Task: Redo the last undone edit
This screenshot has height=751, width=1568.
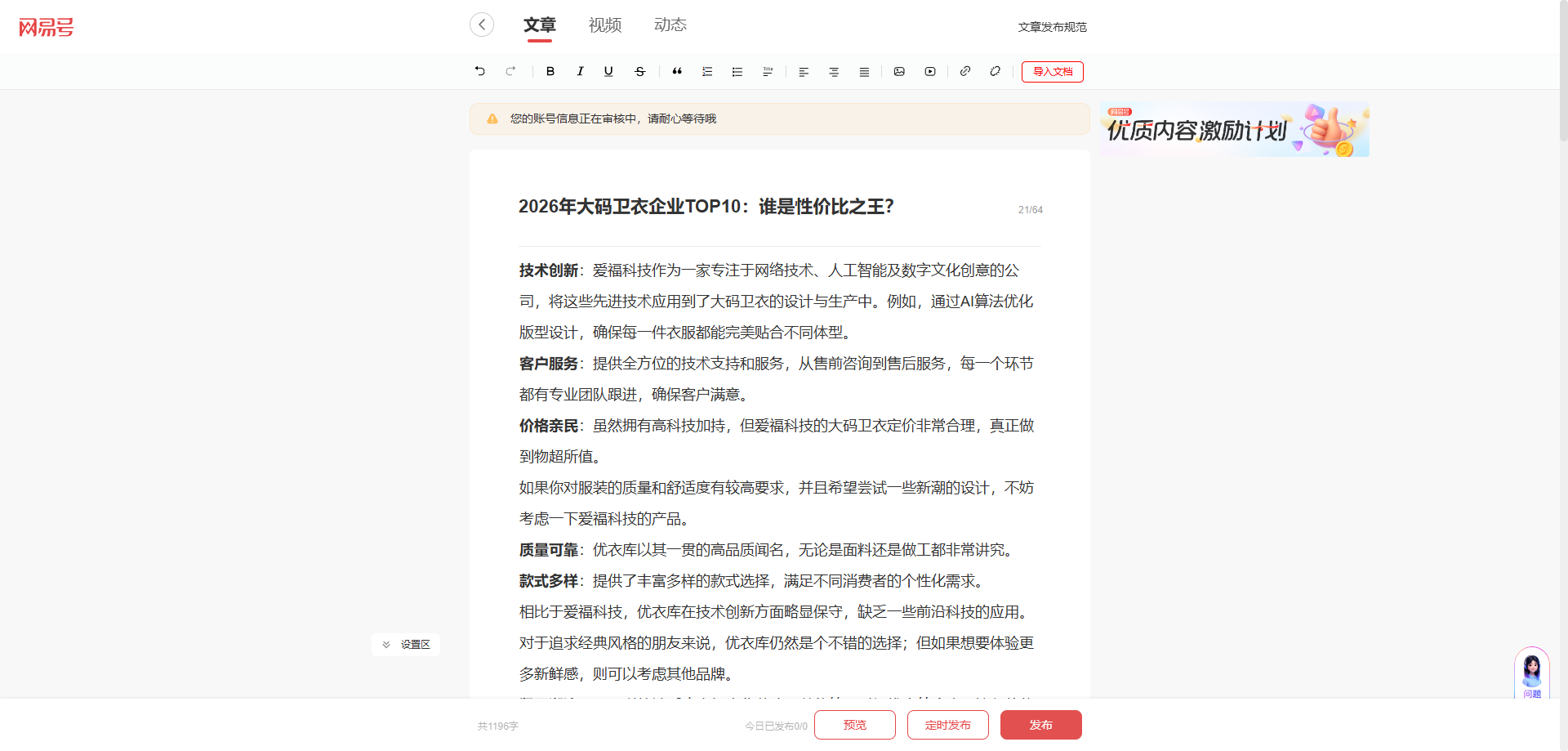Action: [x=510, y=71]
